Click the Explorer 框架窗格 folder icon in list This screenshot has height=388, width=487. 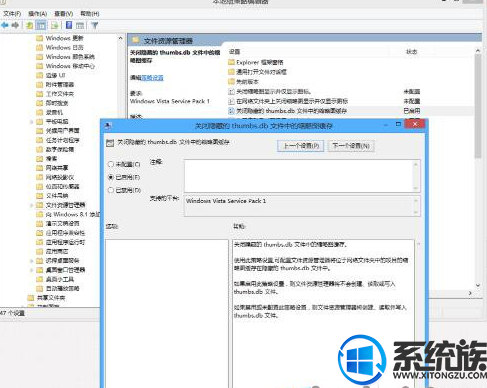pos(231,62)
